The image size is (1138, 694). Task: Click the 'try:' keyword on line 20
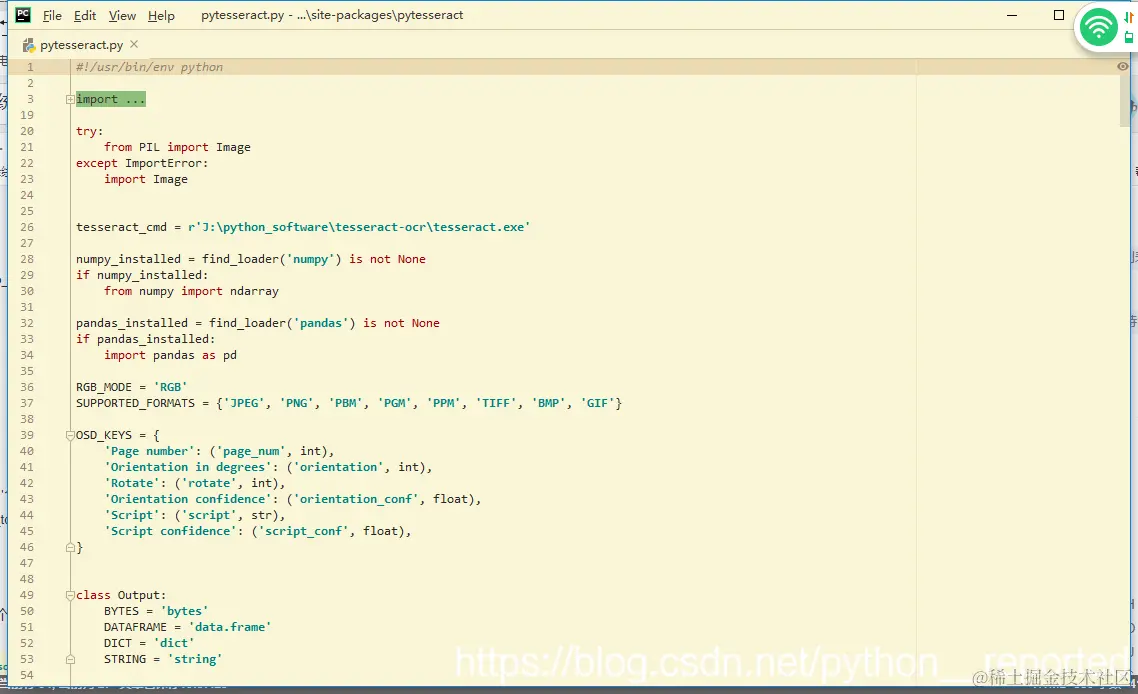pos(89,131)
